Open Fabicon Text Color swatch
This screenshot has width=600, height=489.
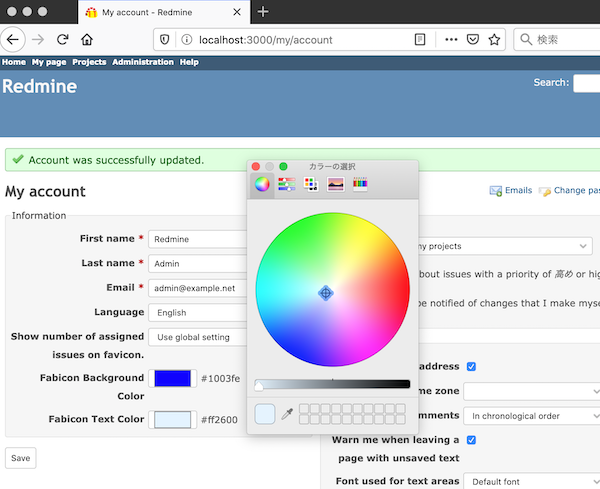coord(173,420)
